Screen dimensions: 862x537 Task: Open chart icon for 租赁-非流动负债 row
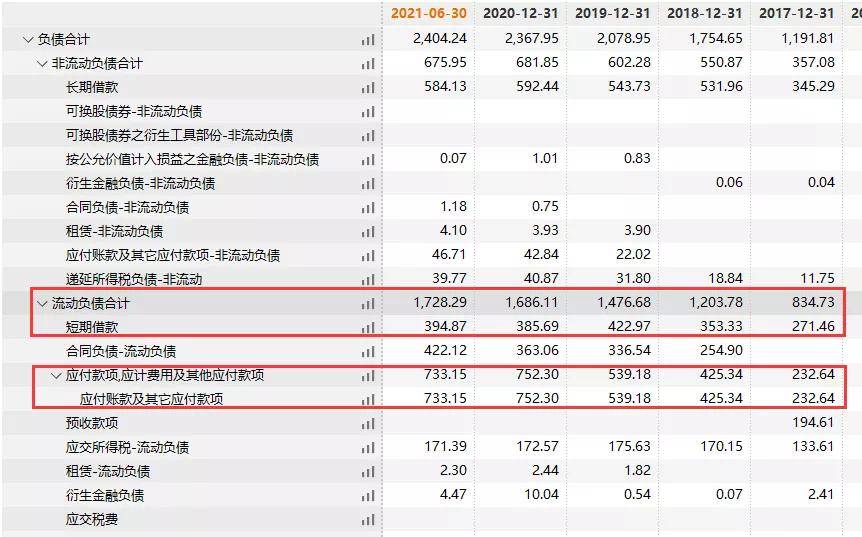[368, 232]
